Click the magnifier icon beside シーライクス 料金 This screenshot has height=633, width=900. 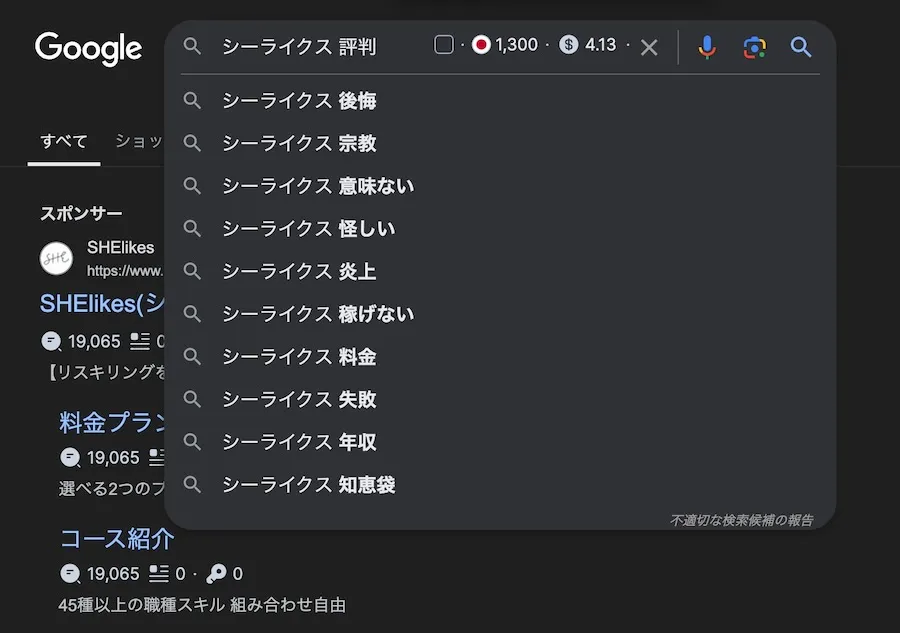tap(192, 357)
